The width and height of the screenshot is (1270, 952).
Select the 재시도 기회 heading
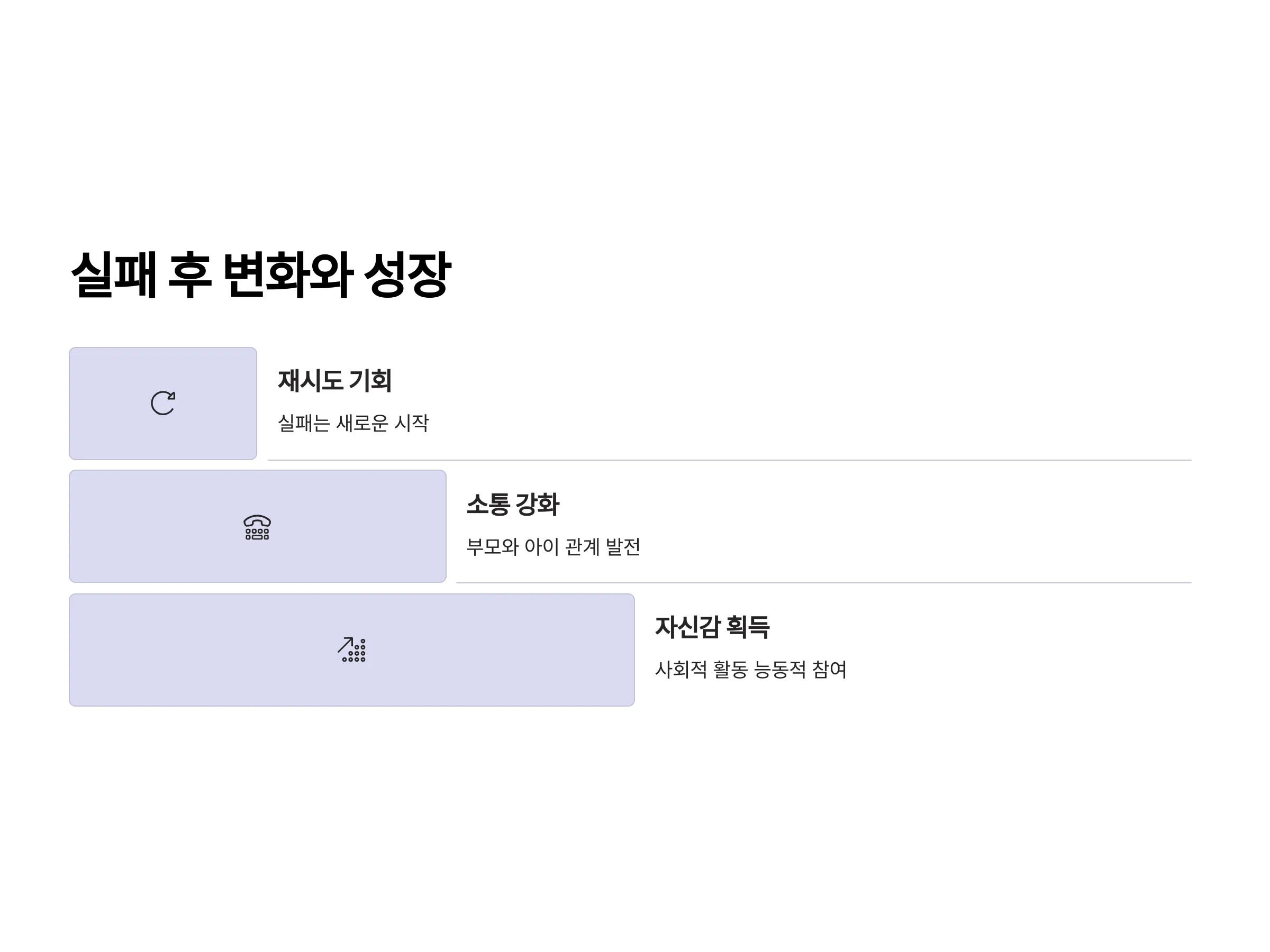[x=335, y=380]
